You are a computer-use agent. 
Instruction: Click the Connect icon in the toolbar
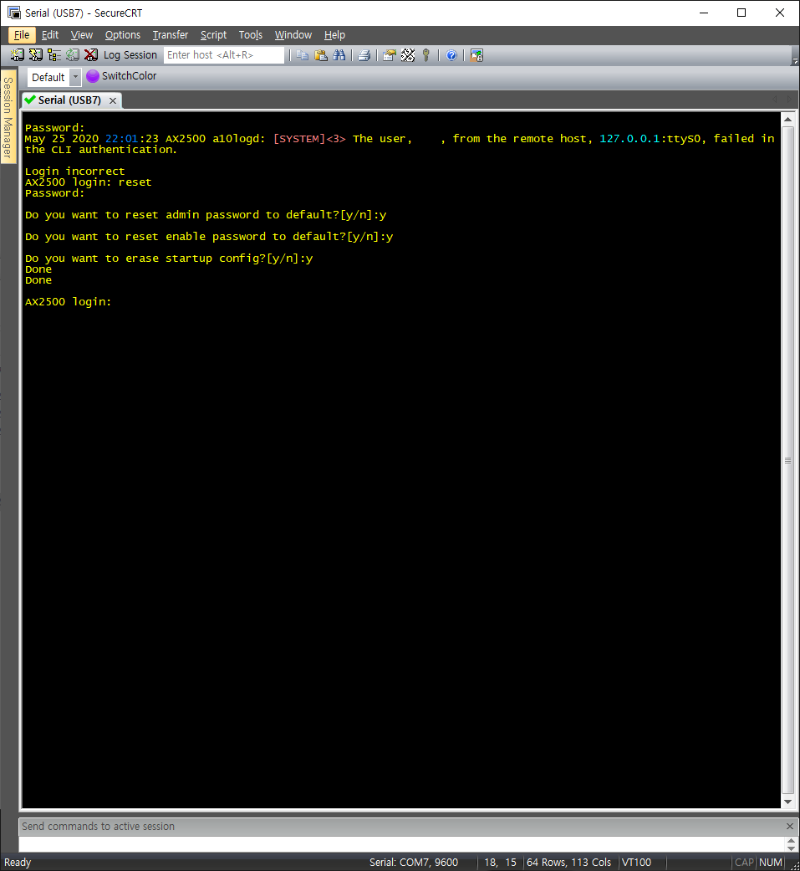(17, 55)
